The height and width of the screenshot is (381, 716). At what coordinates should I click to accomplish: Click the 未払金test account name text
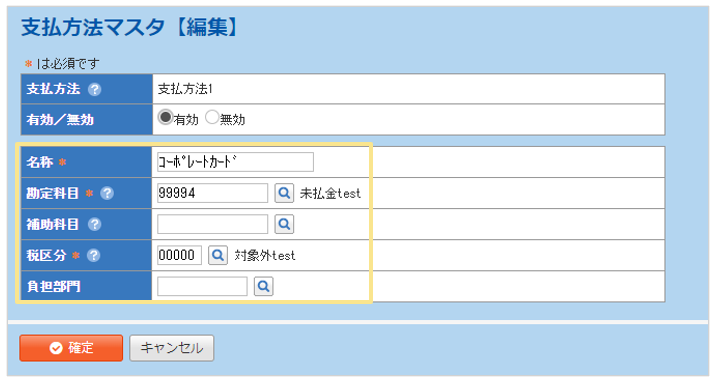point(330,193)
